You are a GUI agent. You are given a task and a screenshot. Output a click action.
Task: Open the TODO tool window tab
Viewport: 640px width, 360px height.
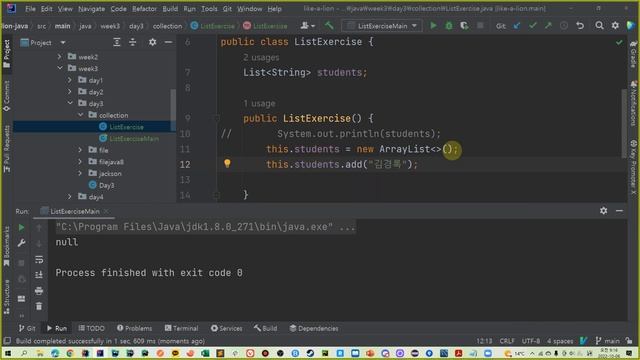[x=91, y=328]
